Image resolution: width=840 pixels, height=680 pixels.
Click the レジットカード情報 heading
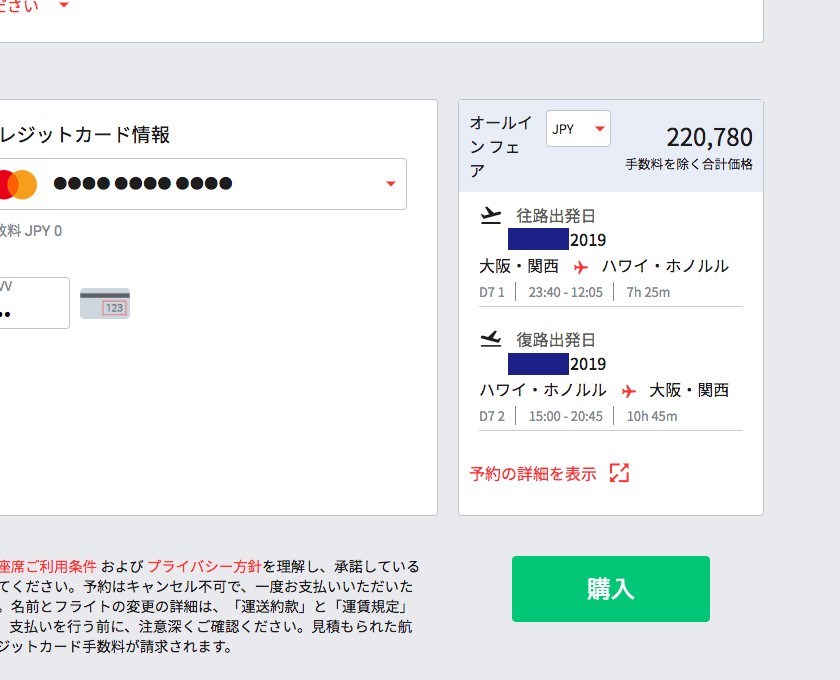pyautogui.click(x=85, y=134)
